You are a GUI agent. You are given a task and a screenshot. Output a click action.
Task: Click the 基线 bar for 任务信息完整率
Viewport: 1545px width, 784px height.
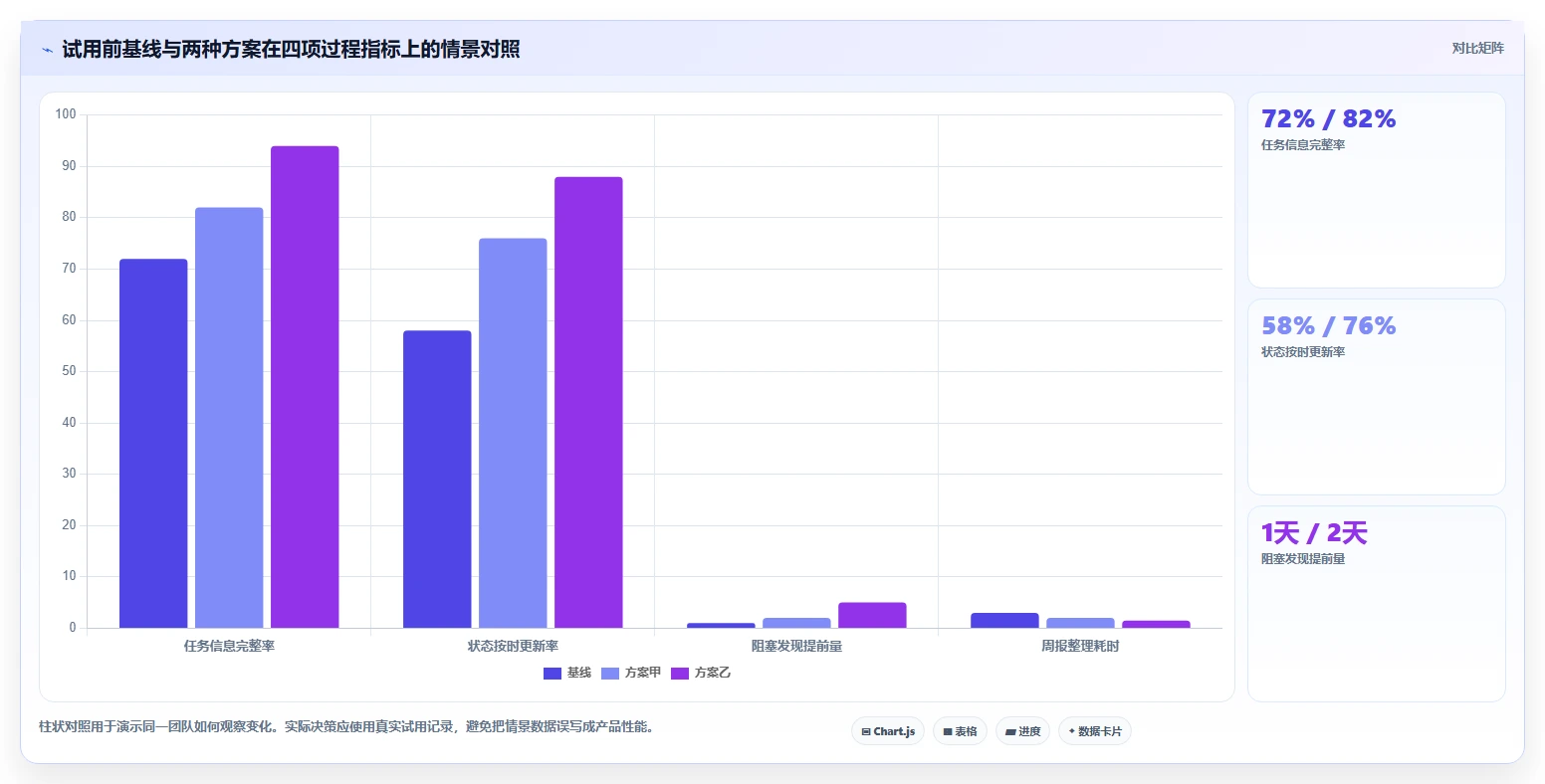tap(153, 444)
